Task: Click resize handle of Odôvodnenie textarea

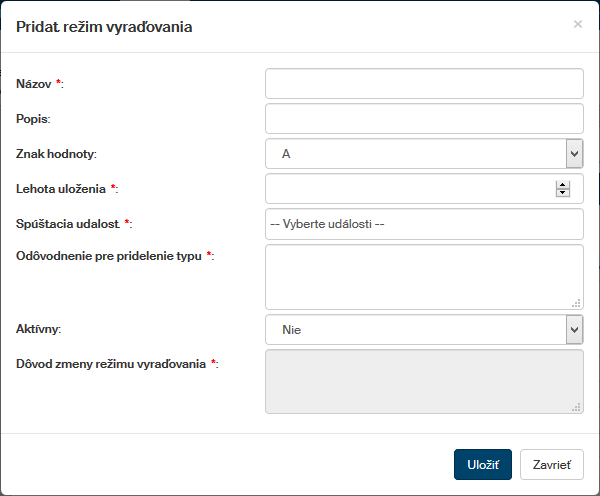Action: [576, 303]
